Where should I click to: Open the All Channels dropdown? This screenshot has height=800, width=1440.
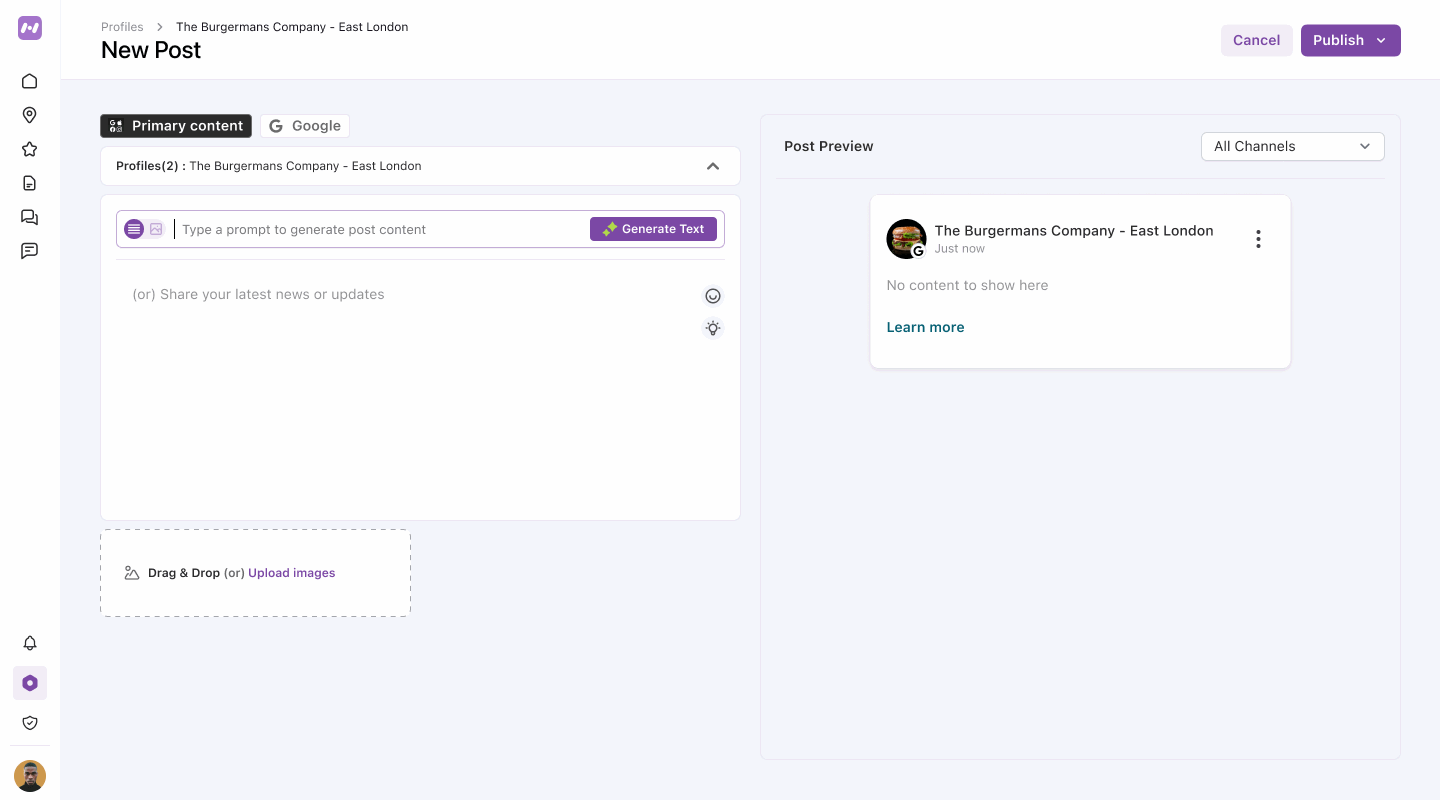coord(1292,146)
